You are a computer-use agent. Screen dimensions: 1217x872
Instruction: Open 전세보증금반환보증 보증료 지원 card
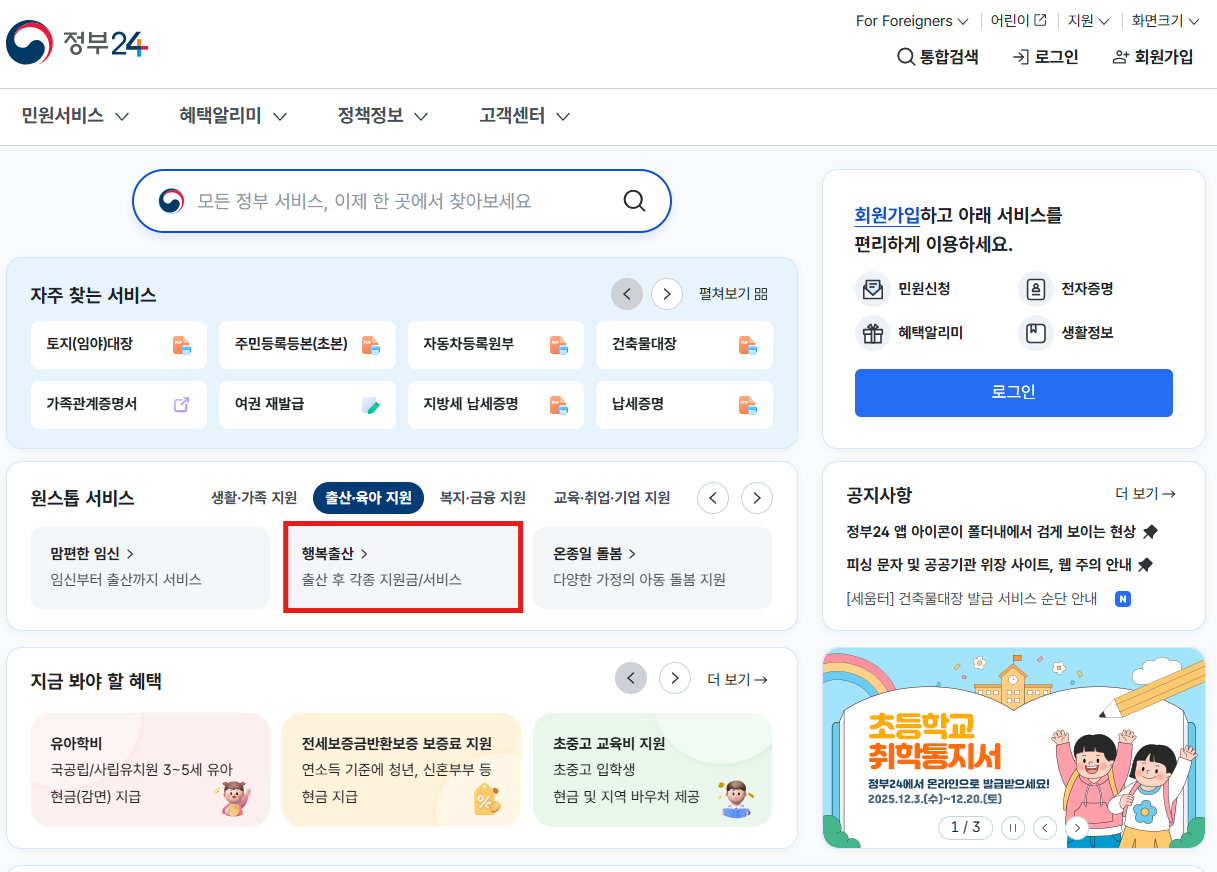(402, 770)
